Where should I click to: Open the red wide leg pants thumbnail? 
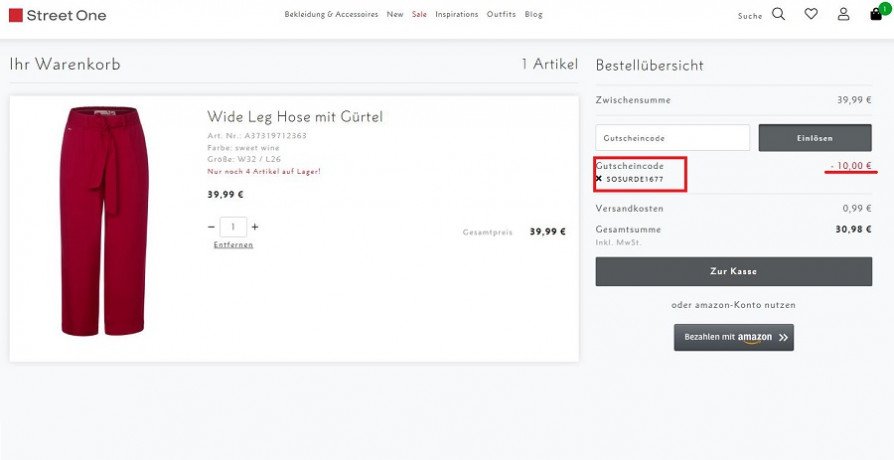104,221
